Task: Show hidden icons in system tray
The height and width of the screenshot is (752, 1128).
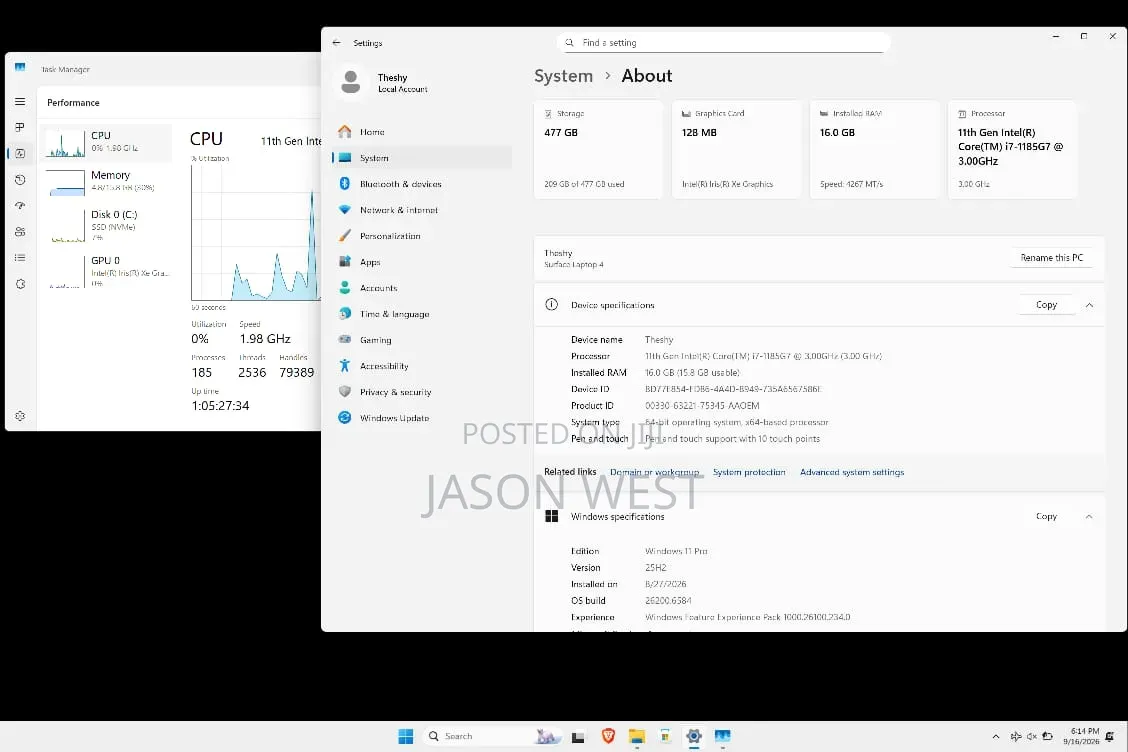Action: pos(996,736)
